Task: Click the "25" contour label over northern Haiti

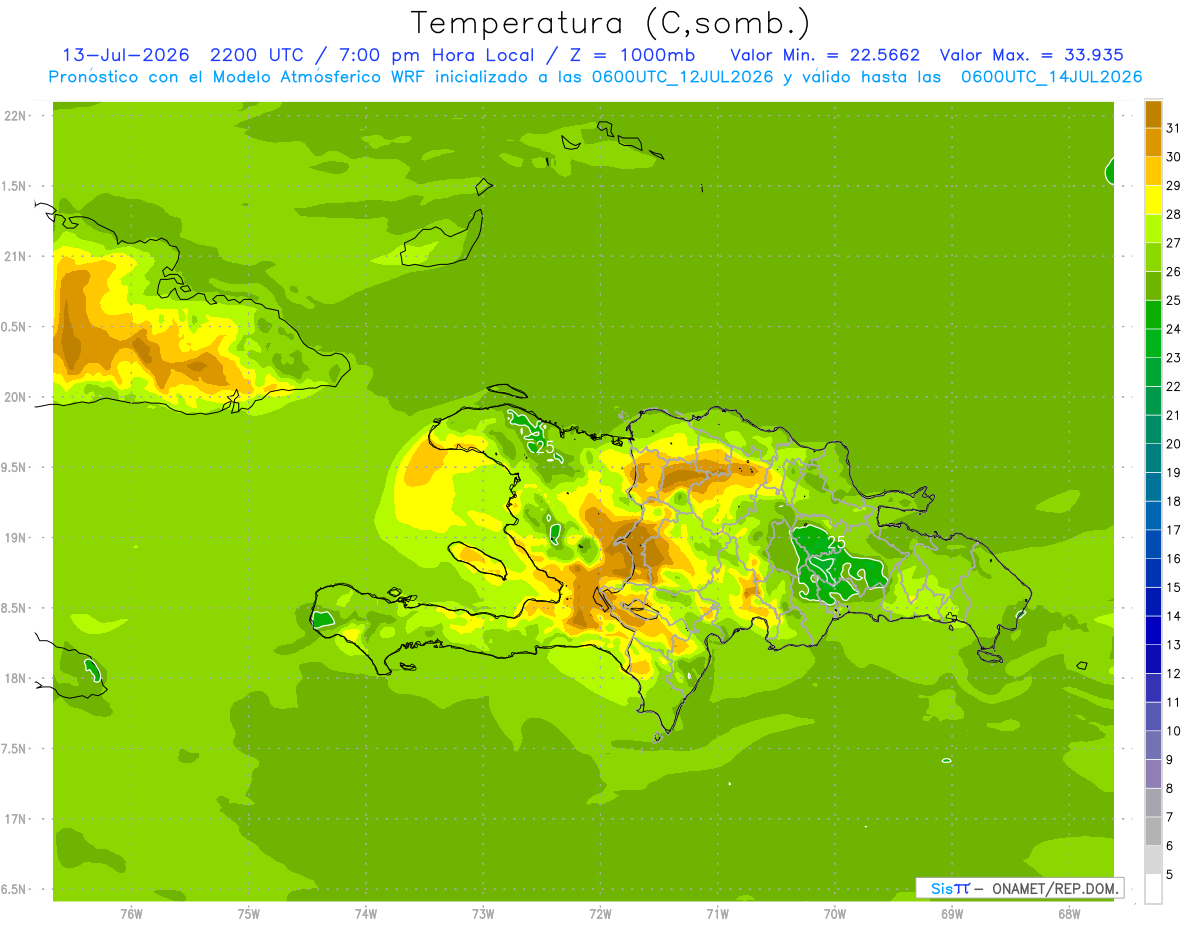Action: pos(546,447)
